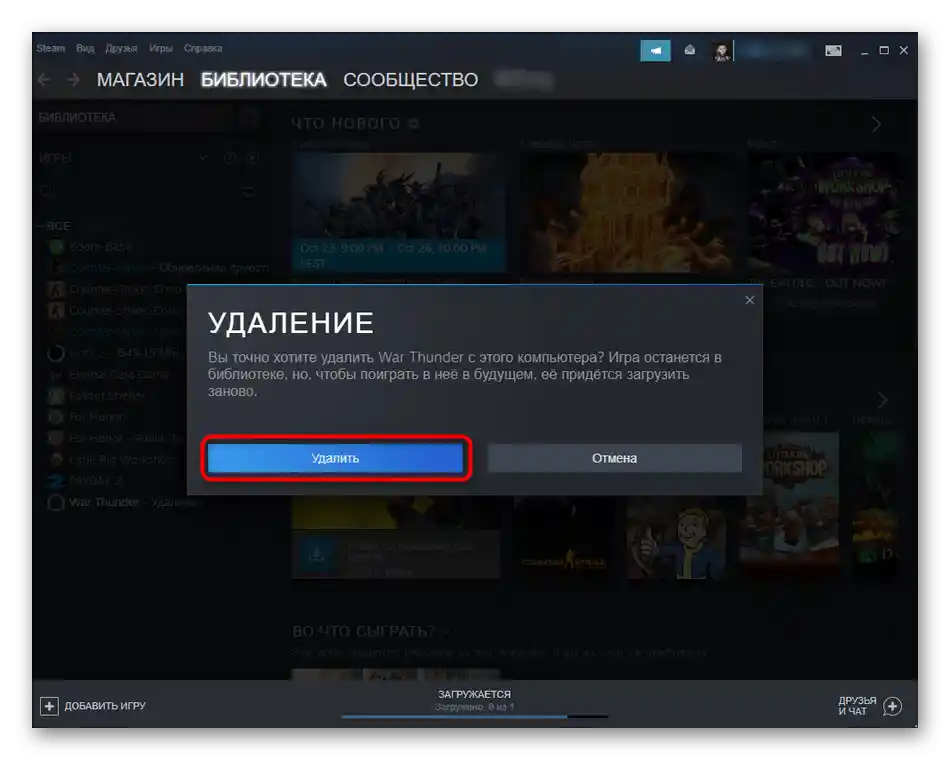Open the Игры menu
The image size is (950, 760).
click(x=161, y=48)
